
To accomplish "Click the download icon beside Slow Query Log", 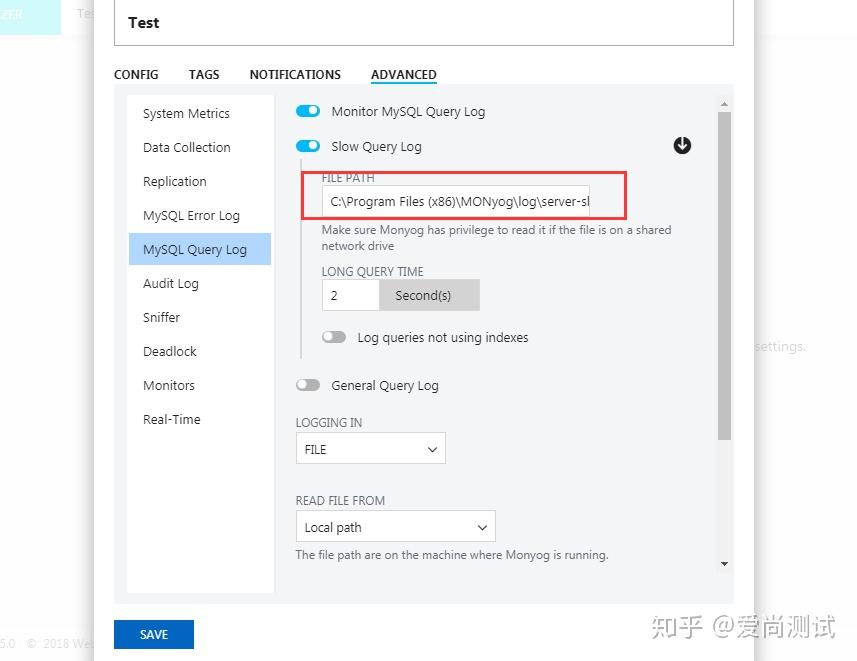I will tap(682, 145).
